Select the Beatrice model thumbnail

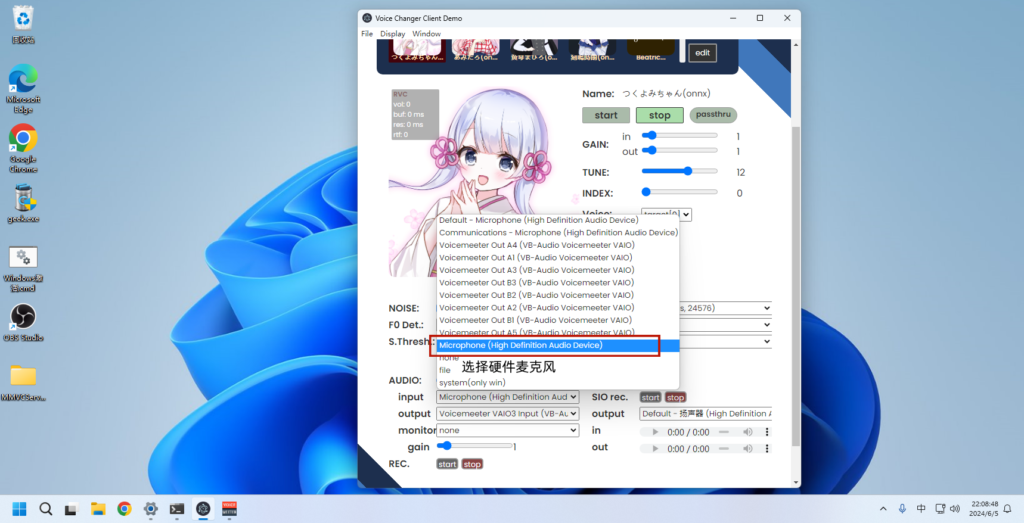651,51
